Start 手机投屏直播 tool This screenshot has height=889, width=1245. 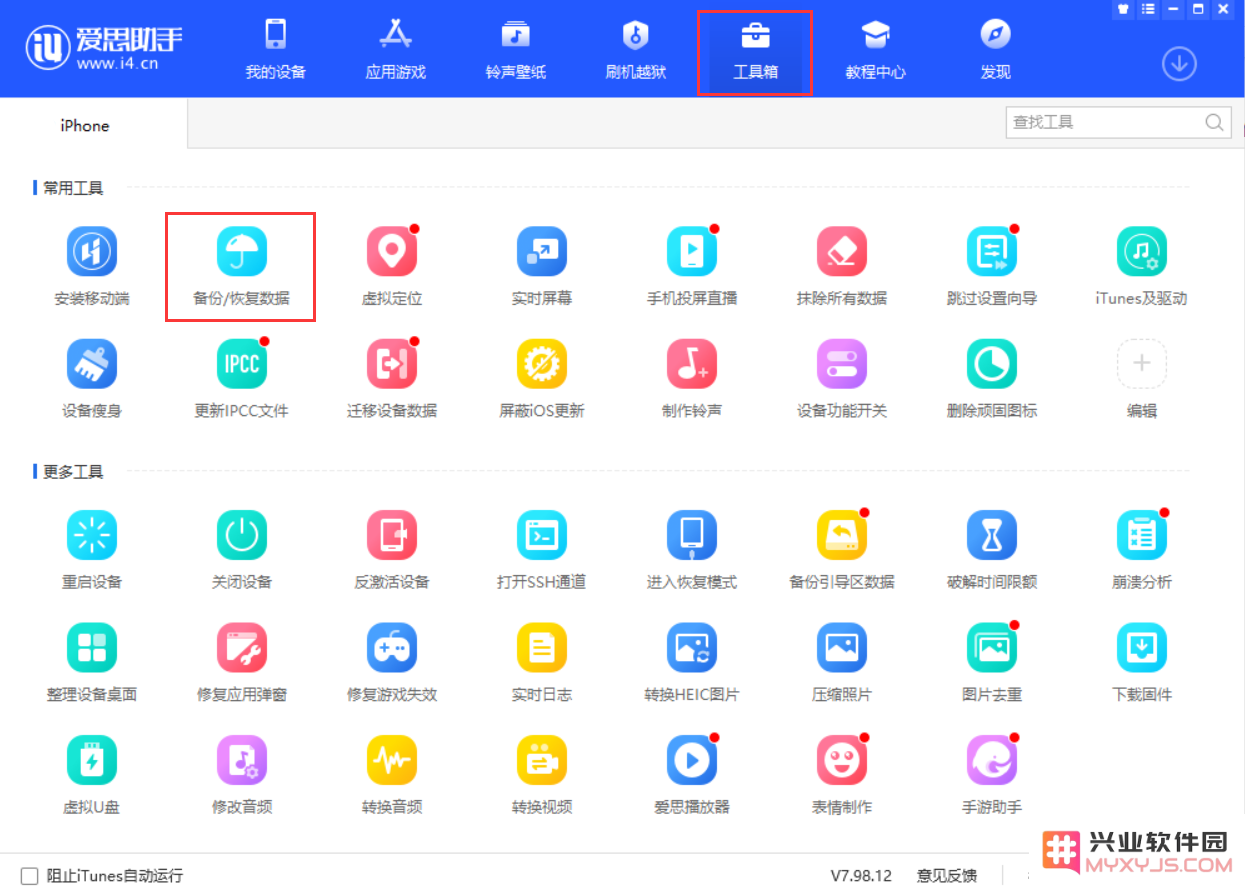692,265
